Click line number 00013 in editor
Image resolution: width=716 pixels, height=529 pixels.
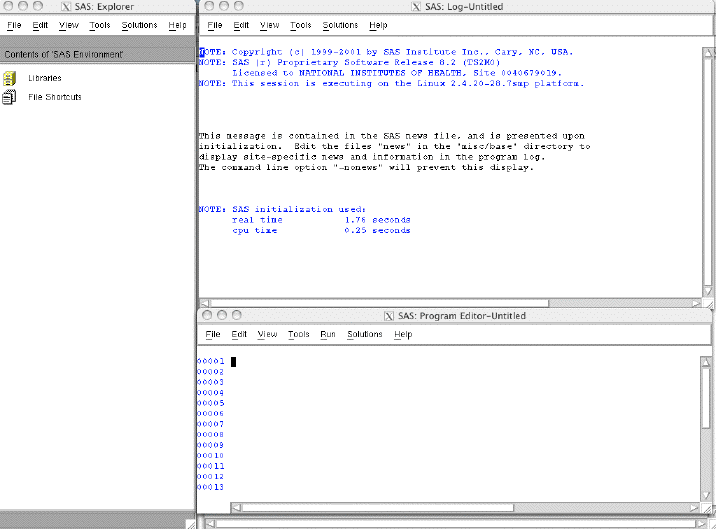210,487
